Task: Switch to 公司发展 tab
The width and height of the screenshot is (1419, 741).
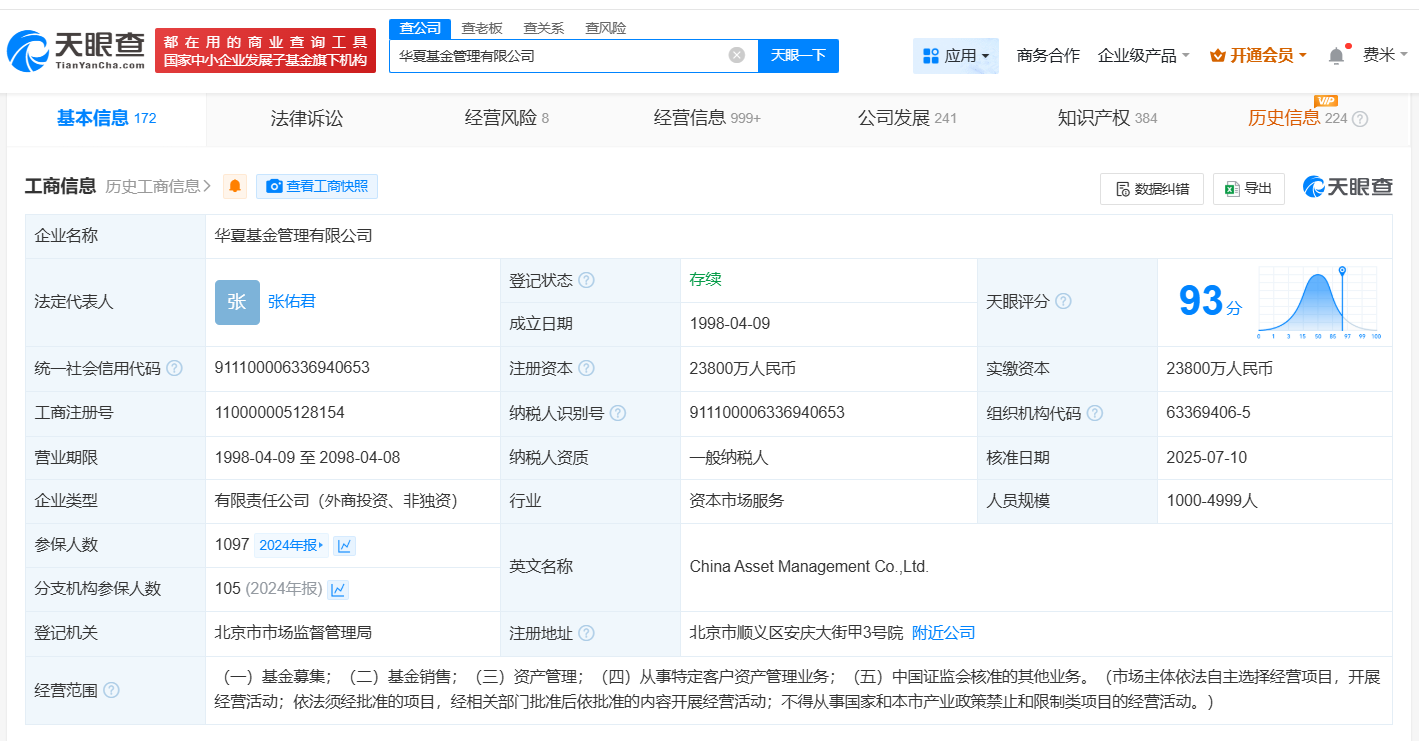Action: point(907,119)
